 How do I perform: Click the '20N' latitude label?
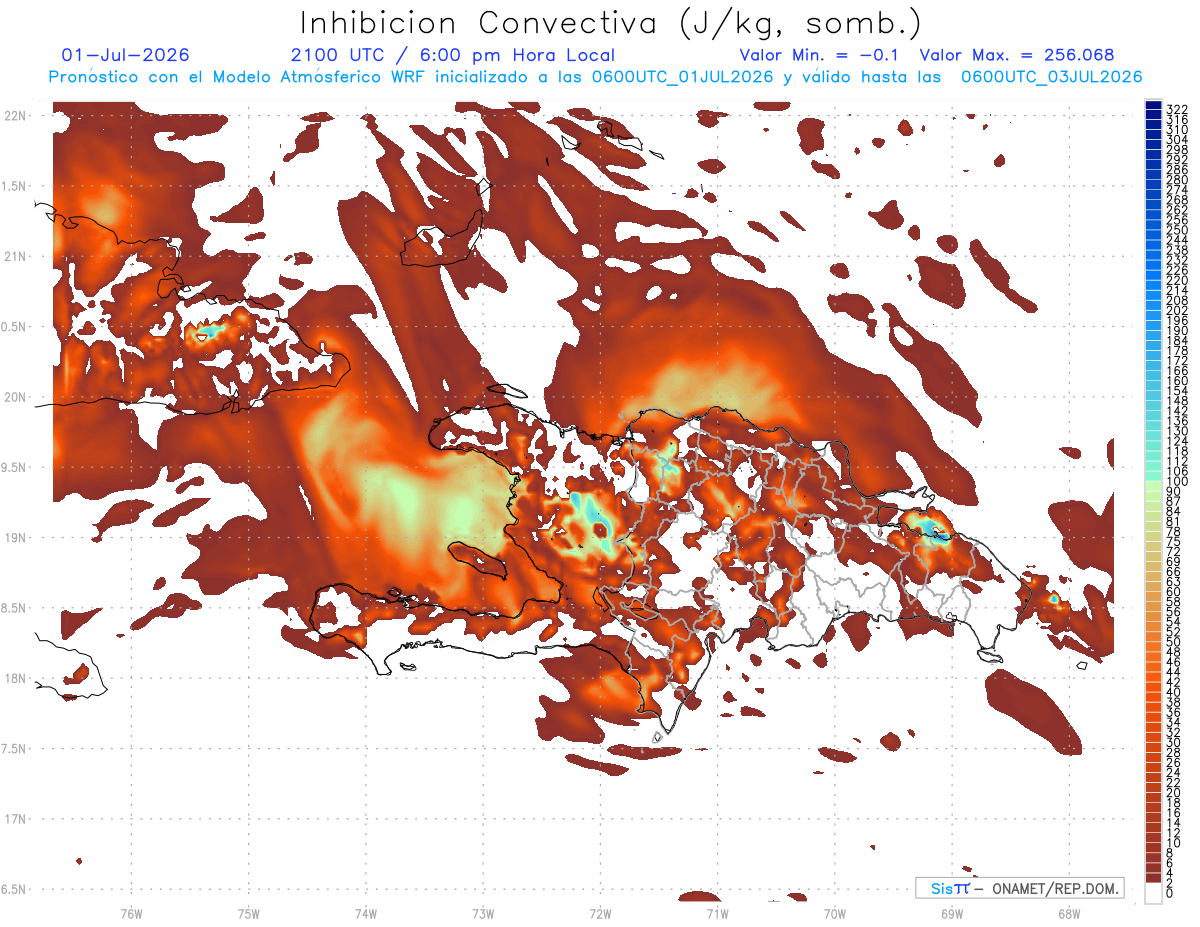point(15,397)
